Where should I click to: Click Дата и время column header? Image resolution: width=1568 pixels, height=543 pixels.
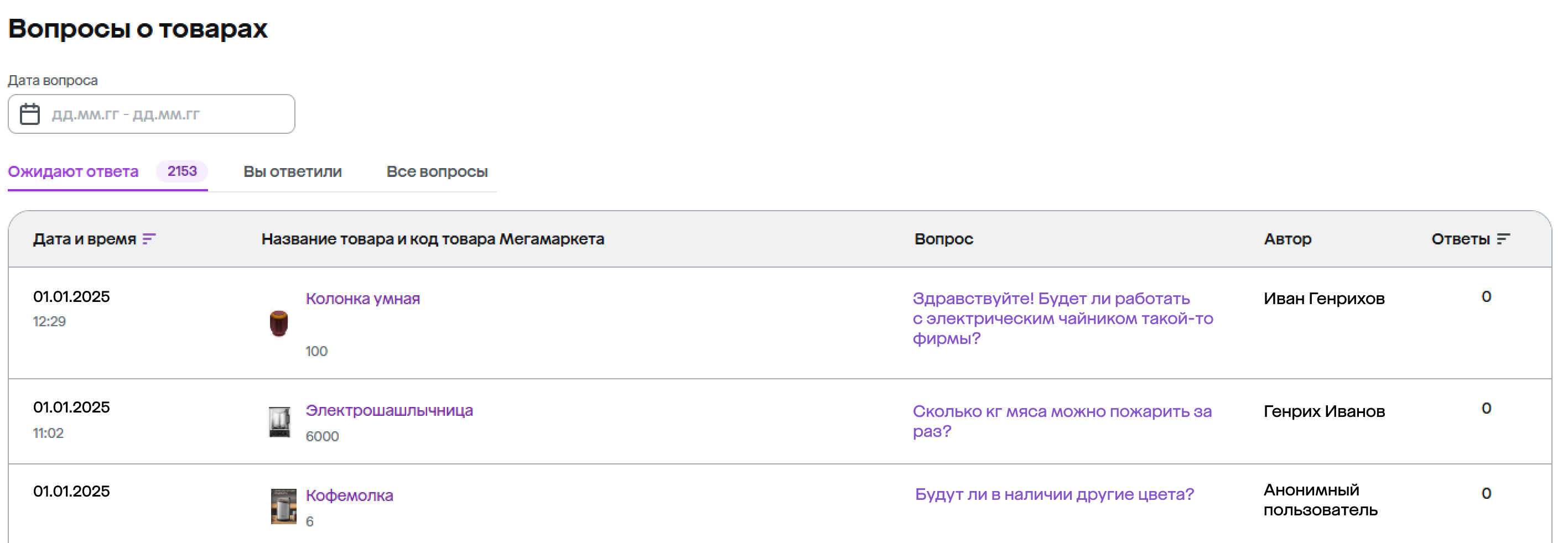(x=85, y=239)
